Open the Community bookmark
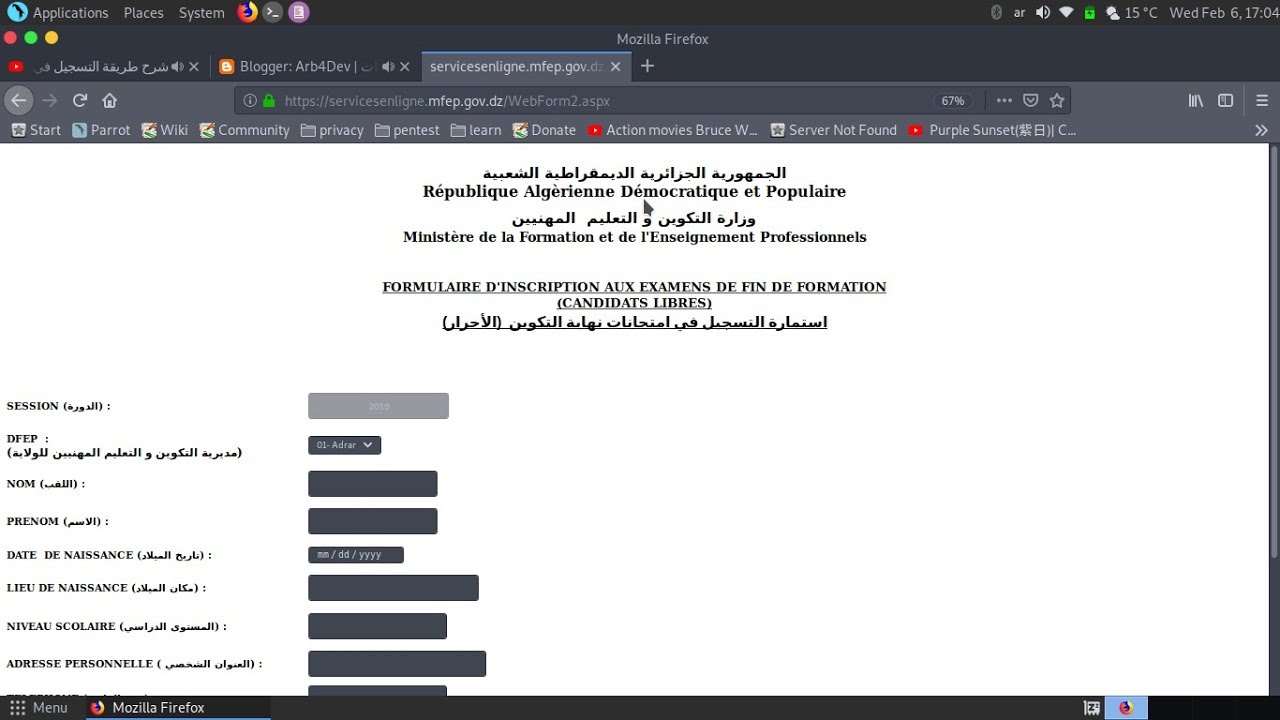 pos(244,130)
